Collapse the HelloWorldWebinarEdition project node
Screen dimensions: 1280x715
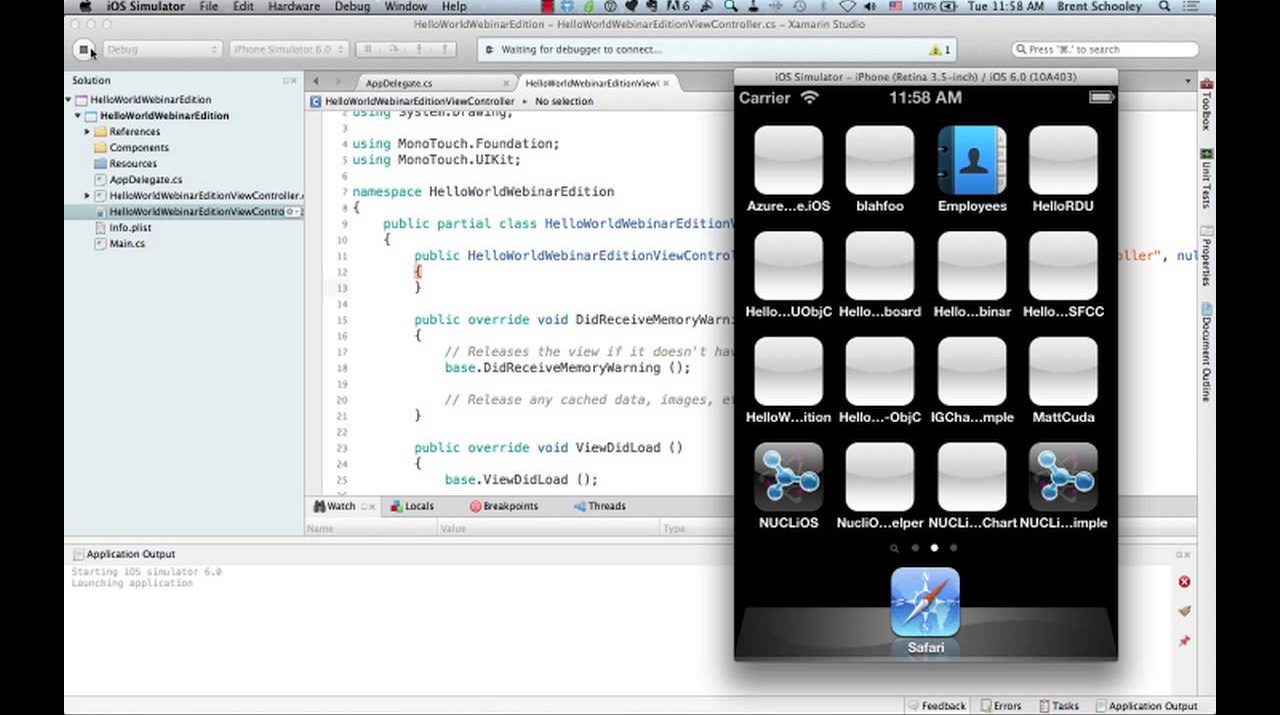[x=78, y=116]
